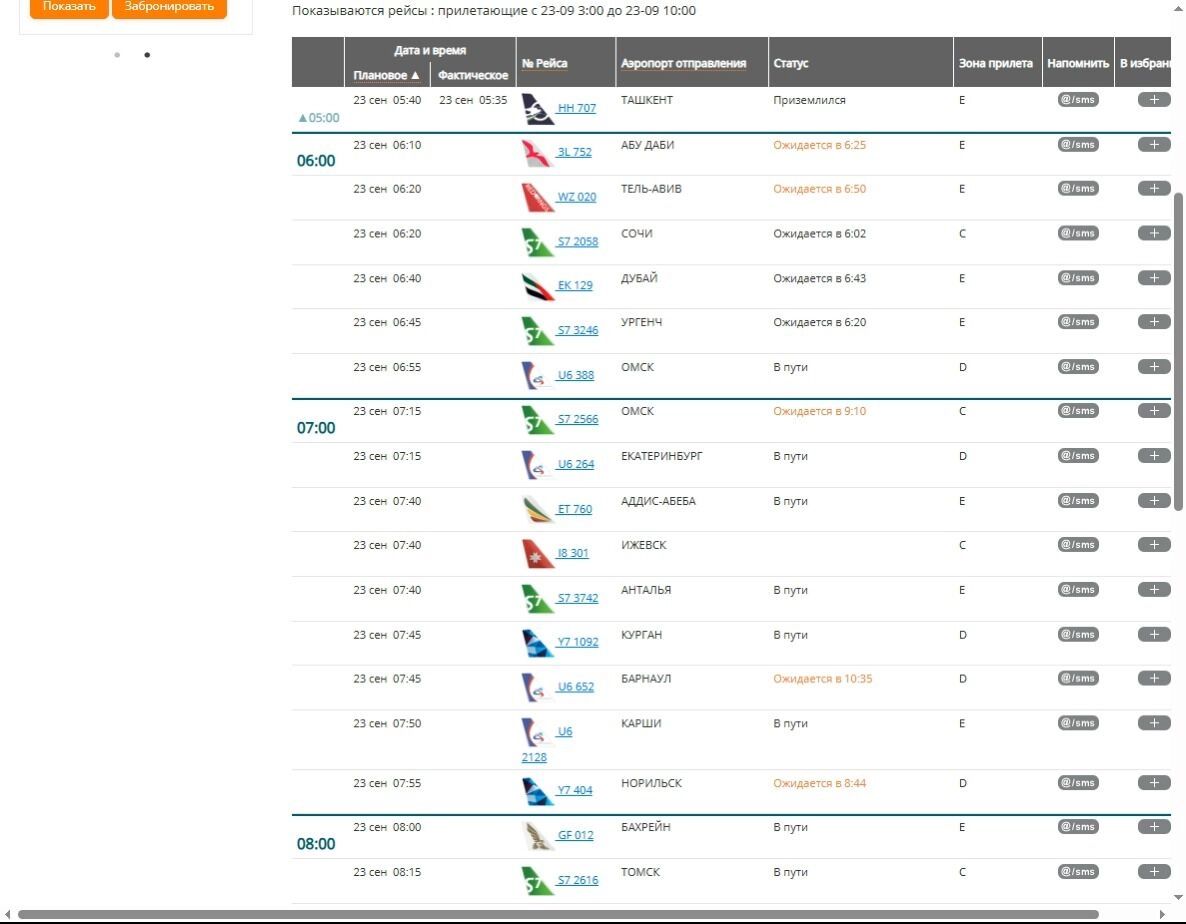Click the airline tail icon for WZ 020
The height and width of the screenshot is (924, 1186).
pyautogui.click(x=538, y=198)
